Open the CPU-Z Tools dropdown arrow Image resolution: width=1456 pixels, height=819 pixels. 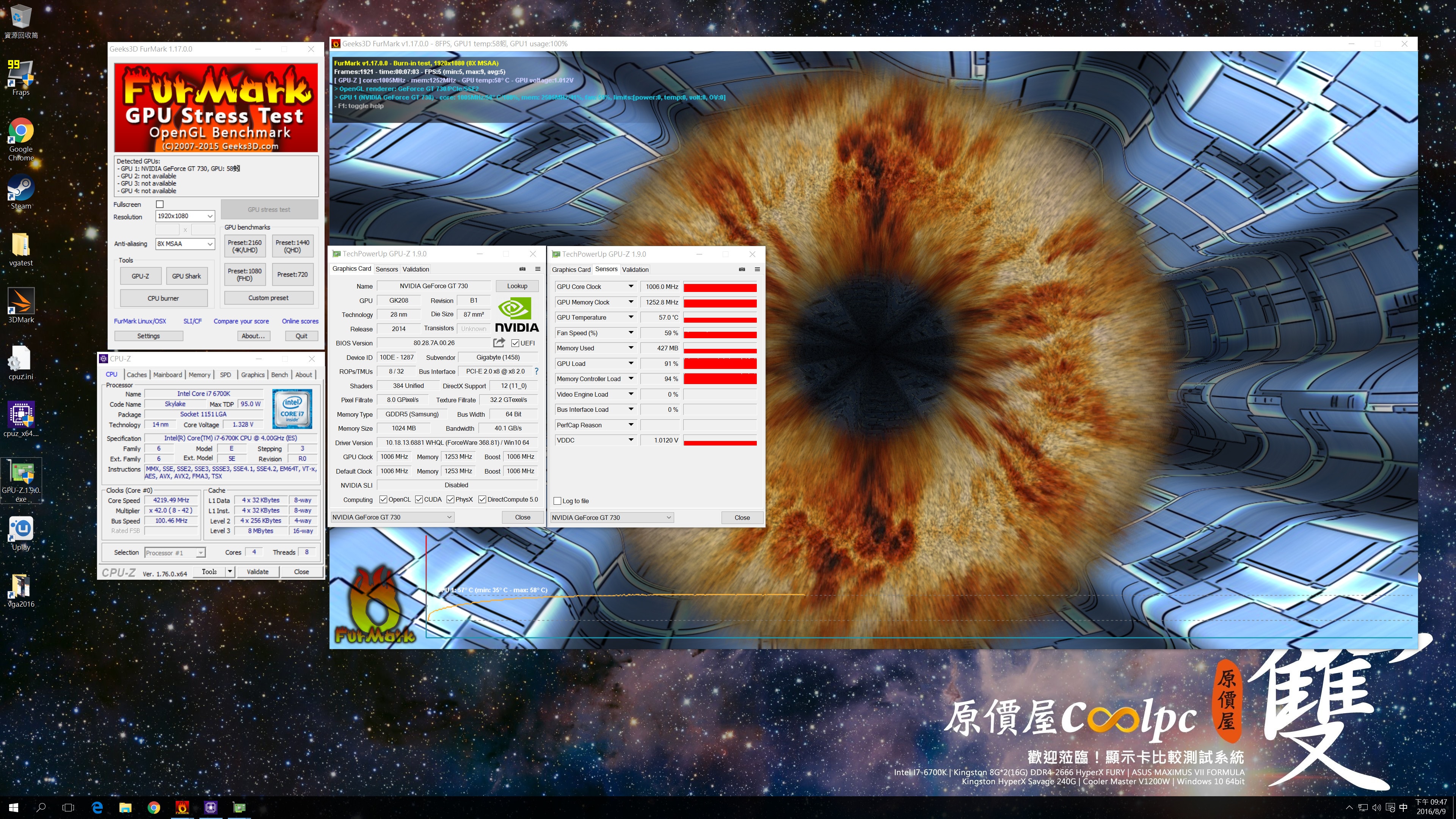point(229,572)
